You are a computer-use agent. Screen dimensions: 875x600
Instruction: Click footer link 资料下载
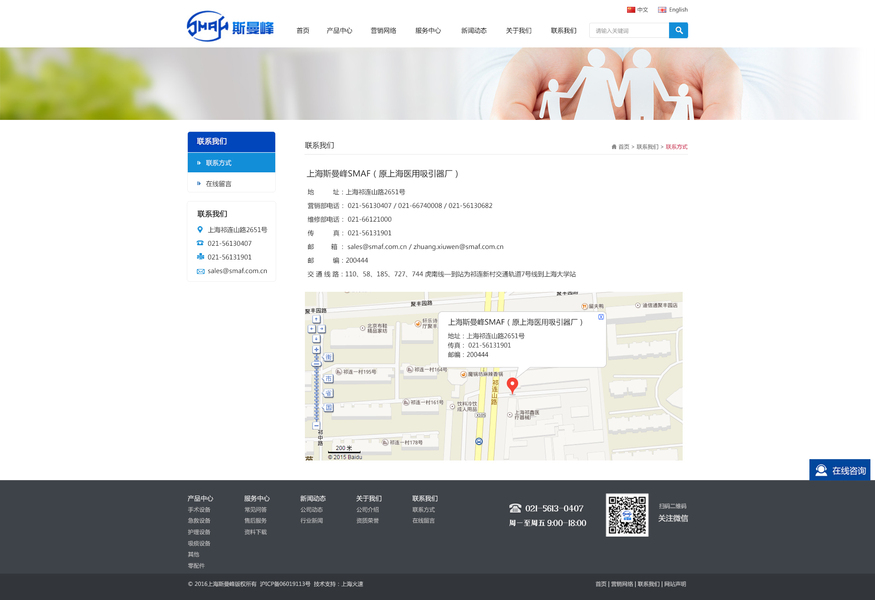(255, 532)
